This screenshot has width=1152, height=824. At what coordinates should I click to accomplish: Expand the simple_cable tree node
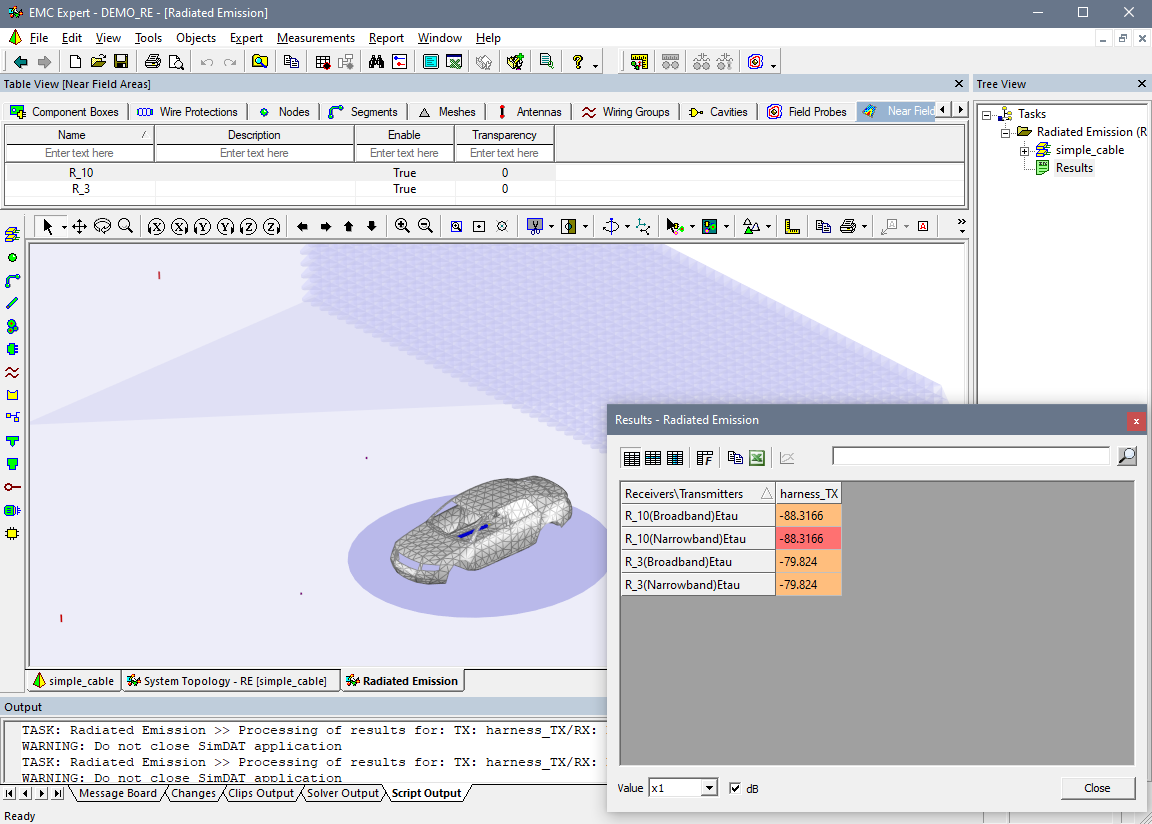point(1024,150)
